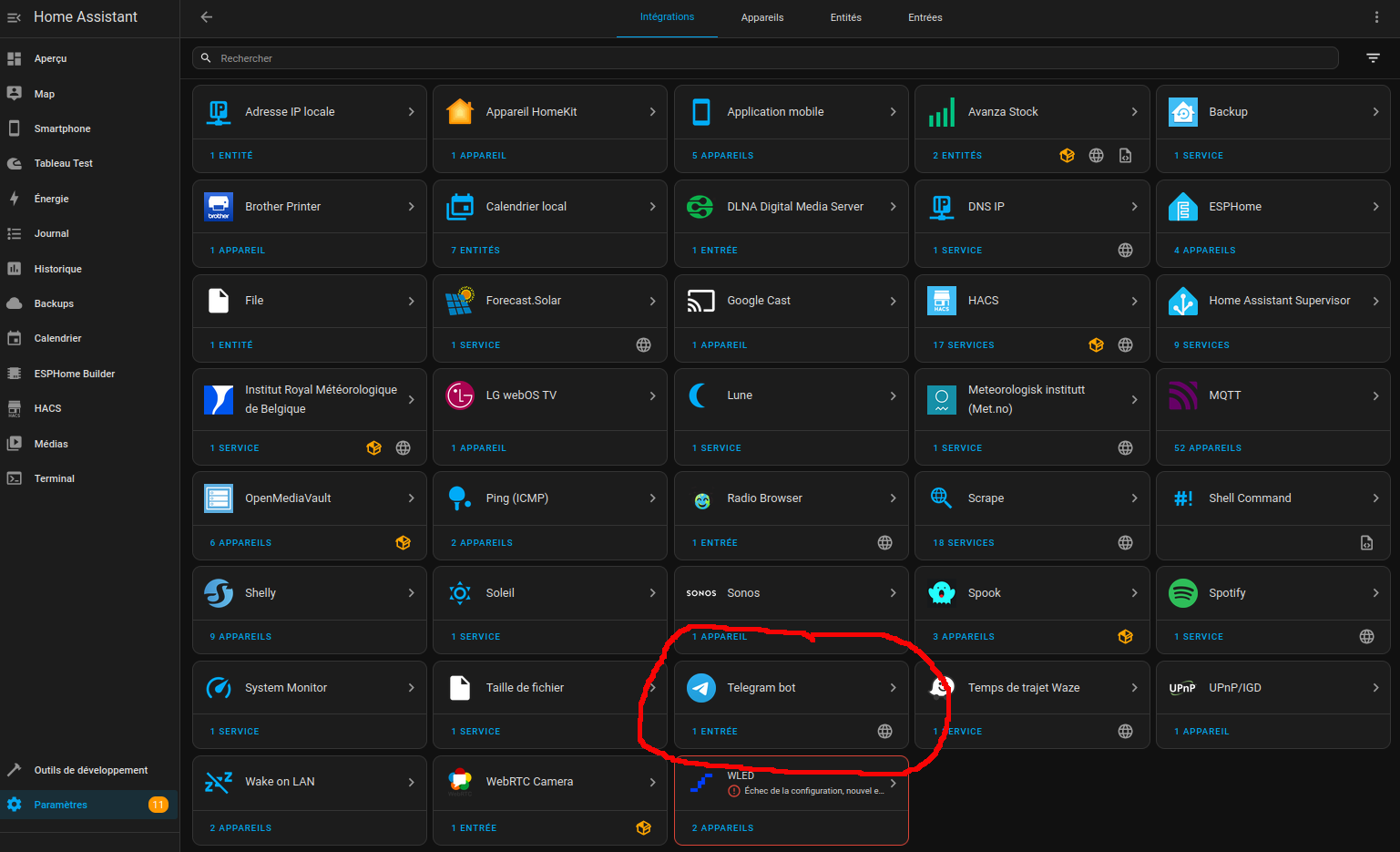Open the 18 services link under Scrape
Viewport: 1400px width, 852px height.
tap(963, 543)
